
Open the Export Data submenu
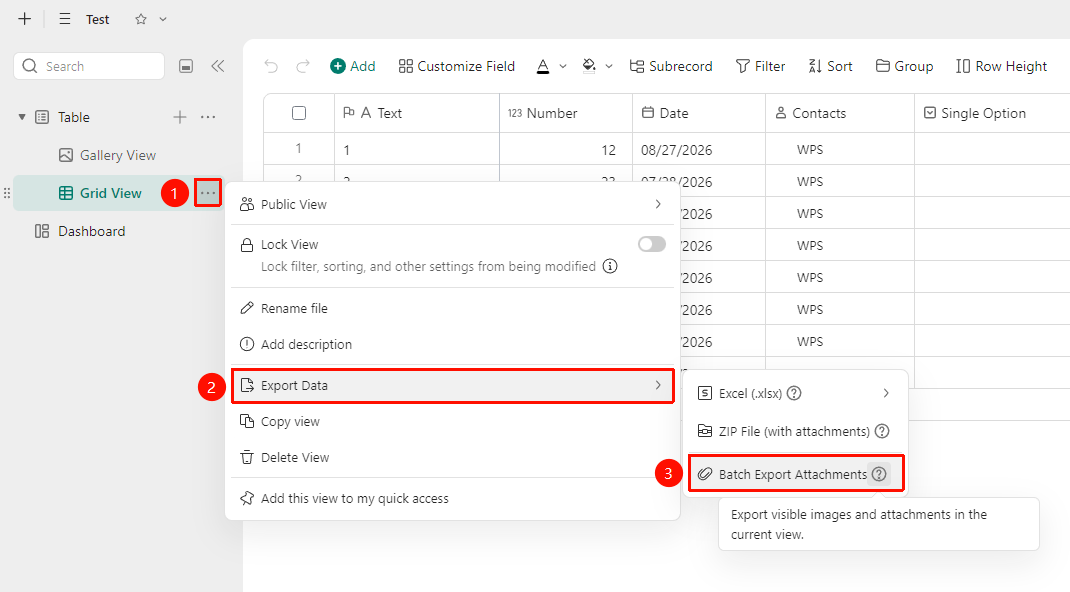452,386
